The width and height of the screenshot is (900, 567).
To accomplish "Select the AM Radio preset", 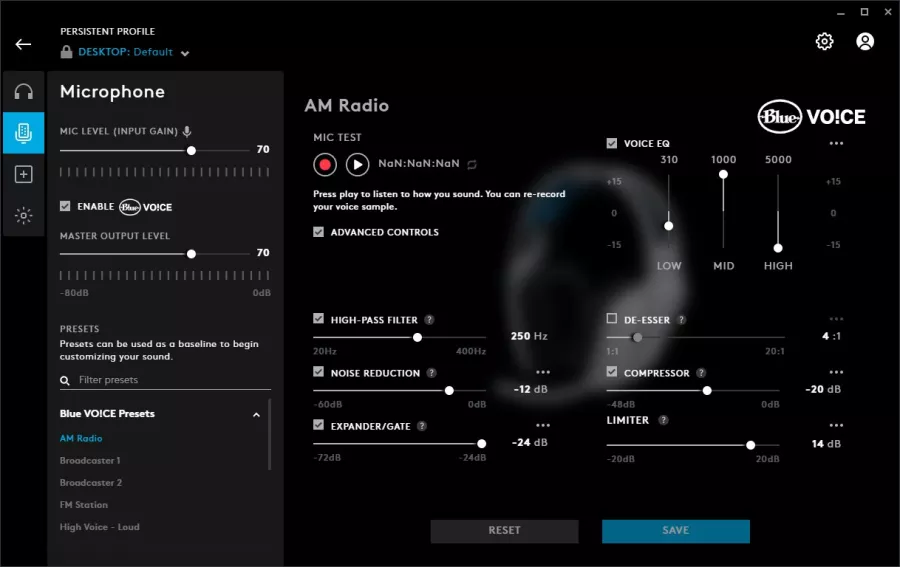I will pos(81,438).
